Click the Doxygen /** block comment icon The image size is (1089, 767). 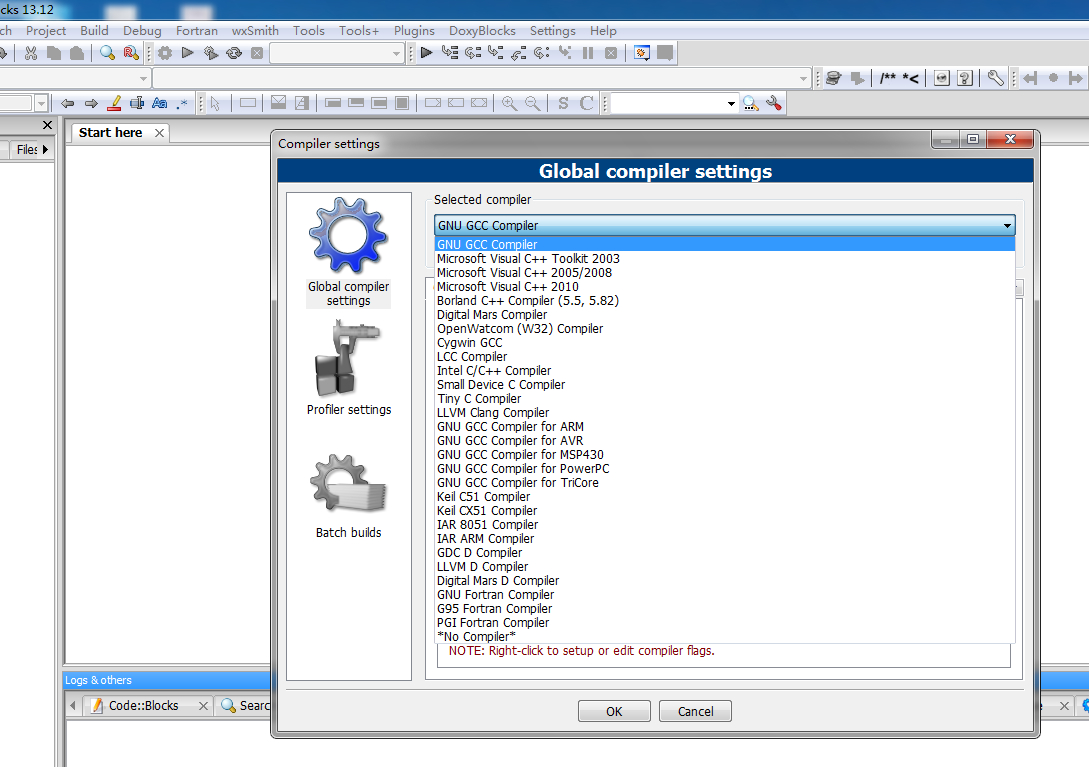[888, 78]
